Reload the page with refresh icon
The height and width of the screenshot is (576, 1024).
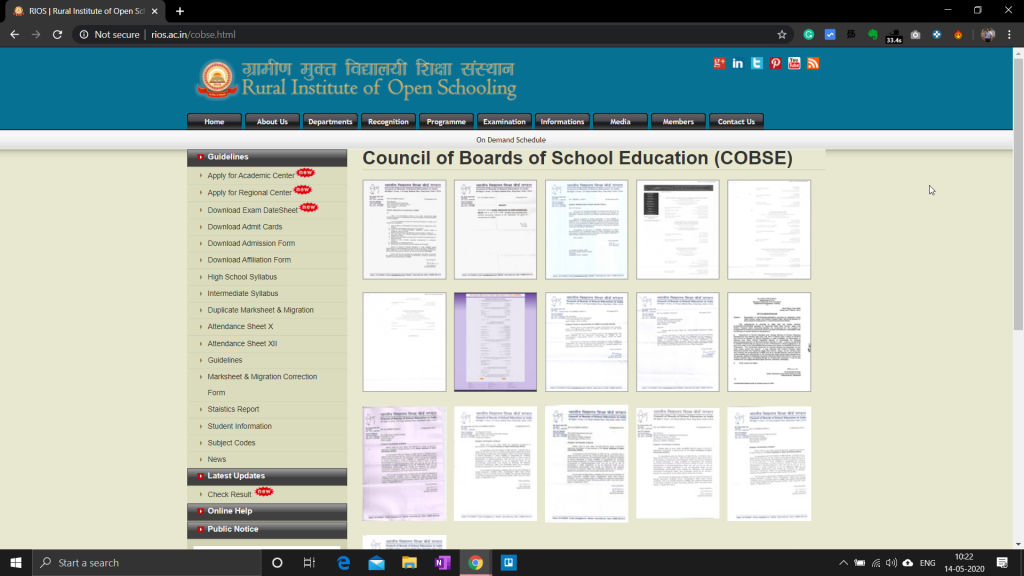pos(57,35)
